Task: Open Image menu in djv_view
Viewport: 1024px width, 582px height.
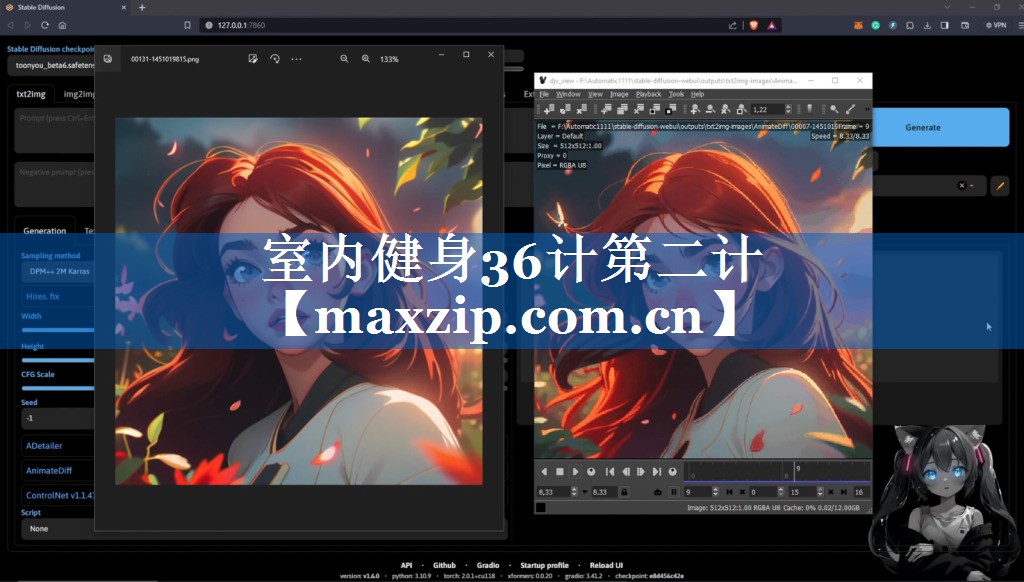Action: (619, 94)
